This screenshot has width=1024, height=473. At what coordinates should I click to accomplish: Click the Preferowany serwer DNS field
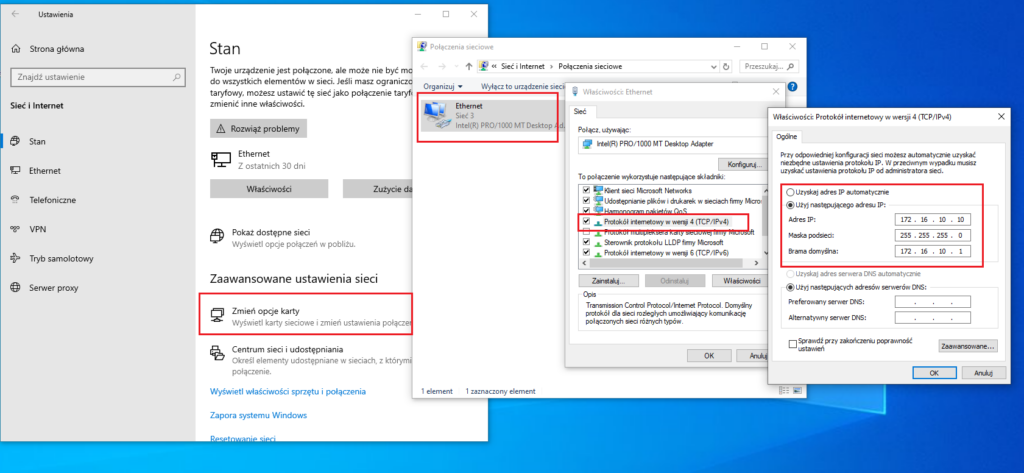coord(932,301)
